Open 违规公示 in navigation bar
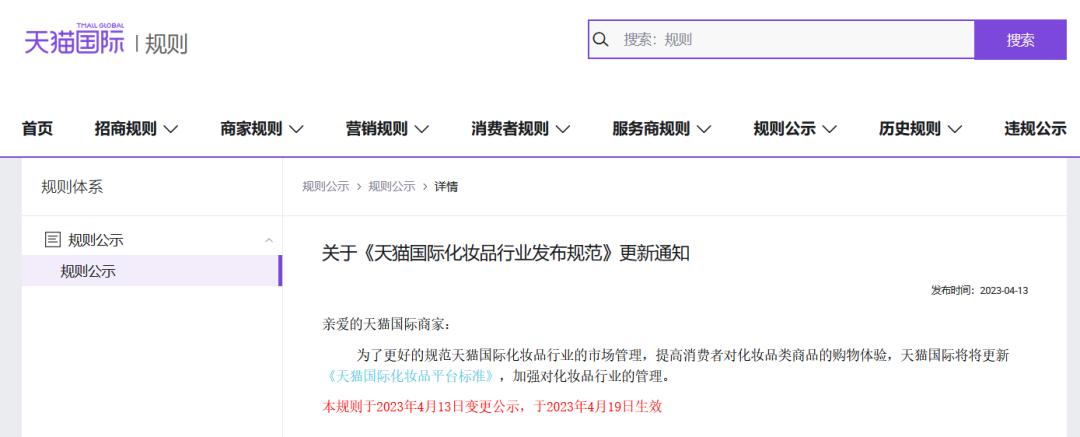Screen dimensions: 1080x437 (x=1035, y=128)
